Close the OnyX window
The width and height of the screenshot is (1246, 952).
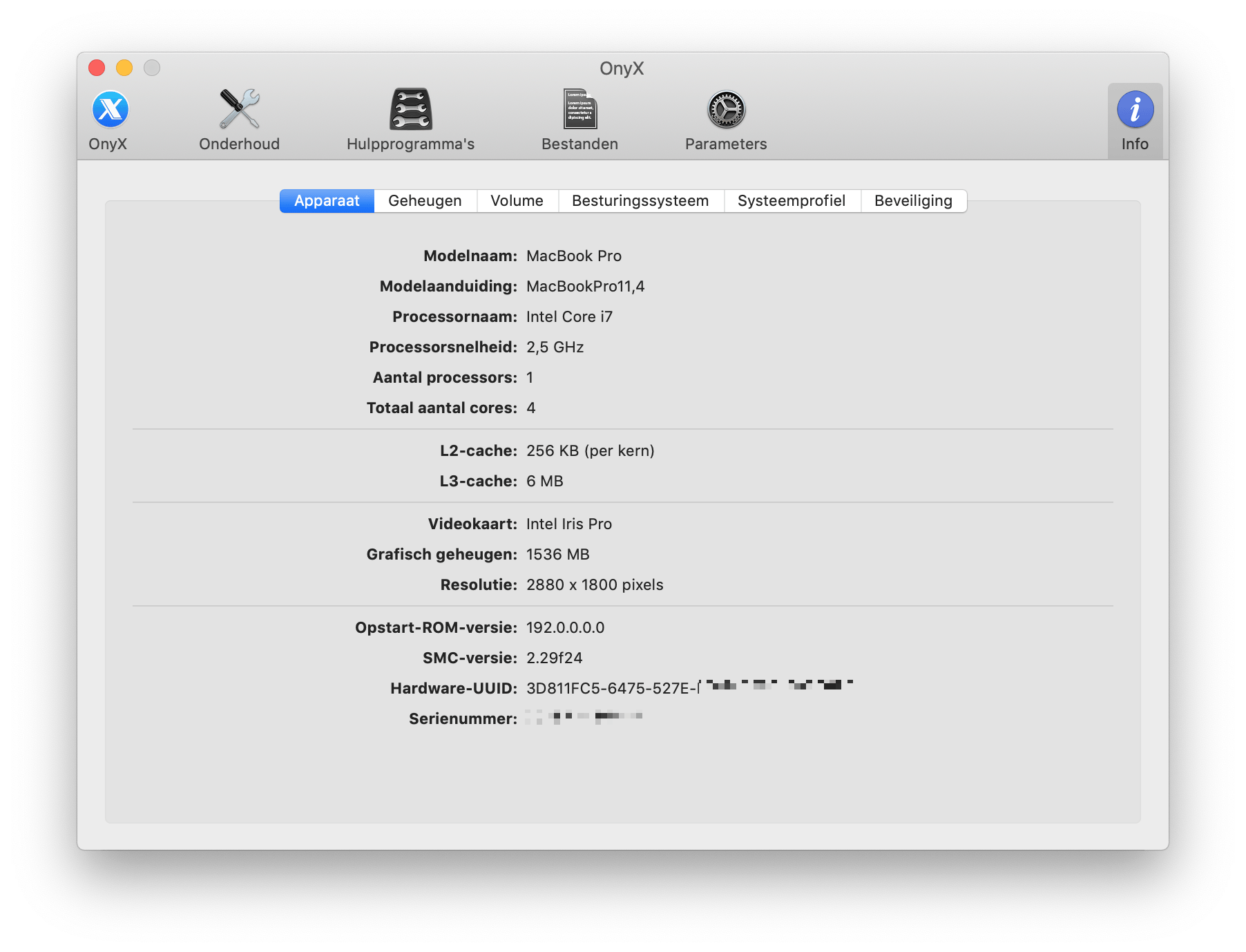tap(97, 68)
